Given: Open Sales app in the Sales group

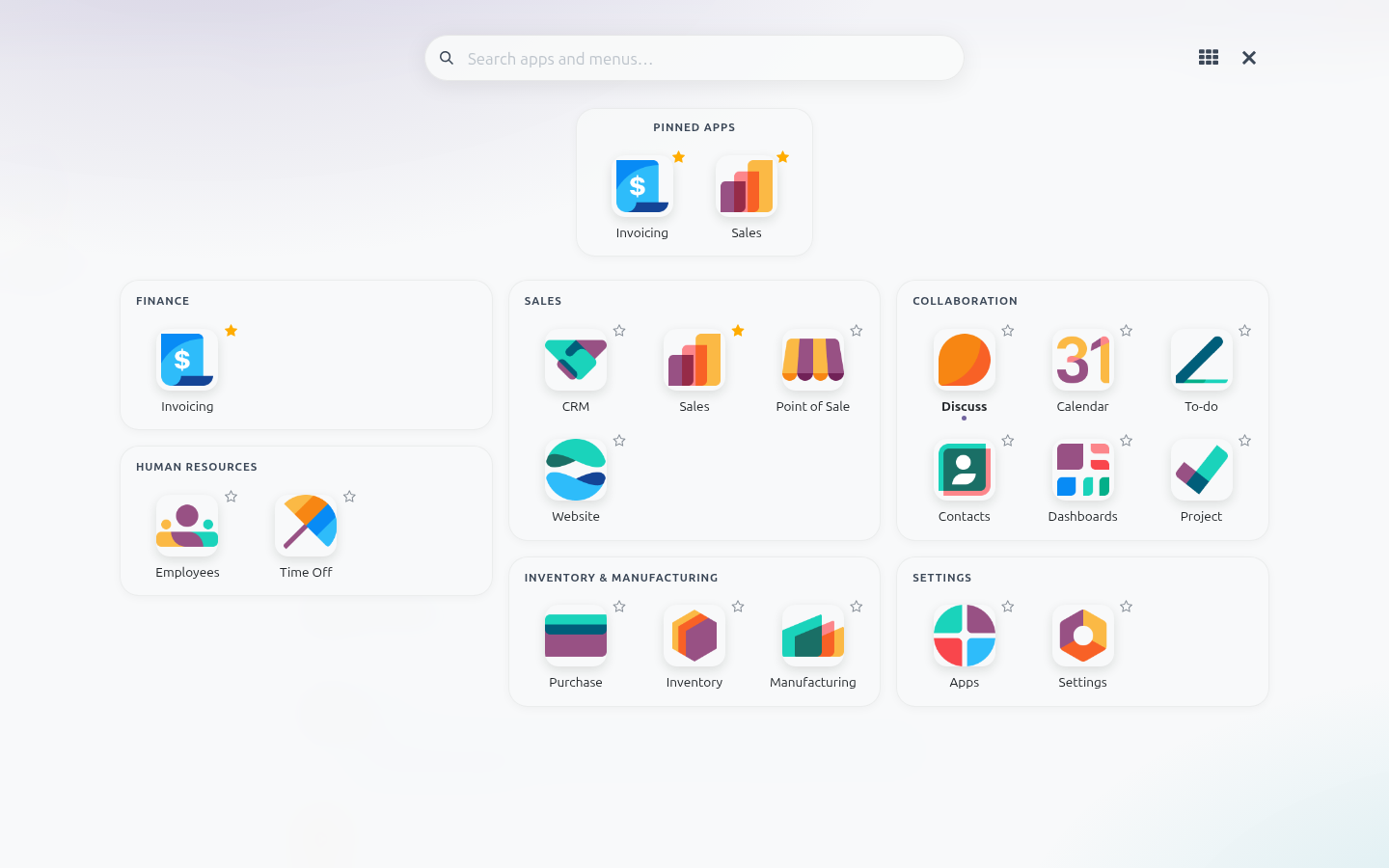Looking at the screenshot, I should [694, 360].
